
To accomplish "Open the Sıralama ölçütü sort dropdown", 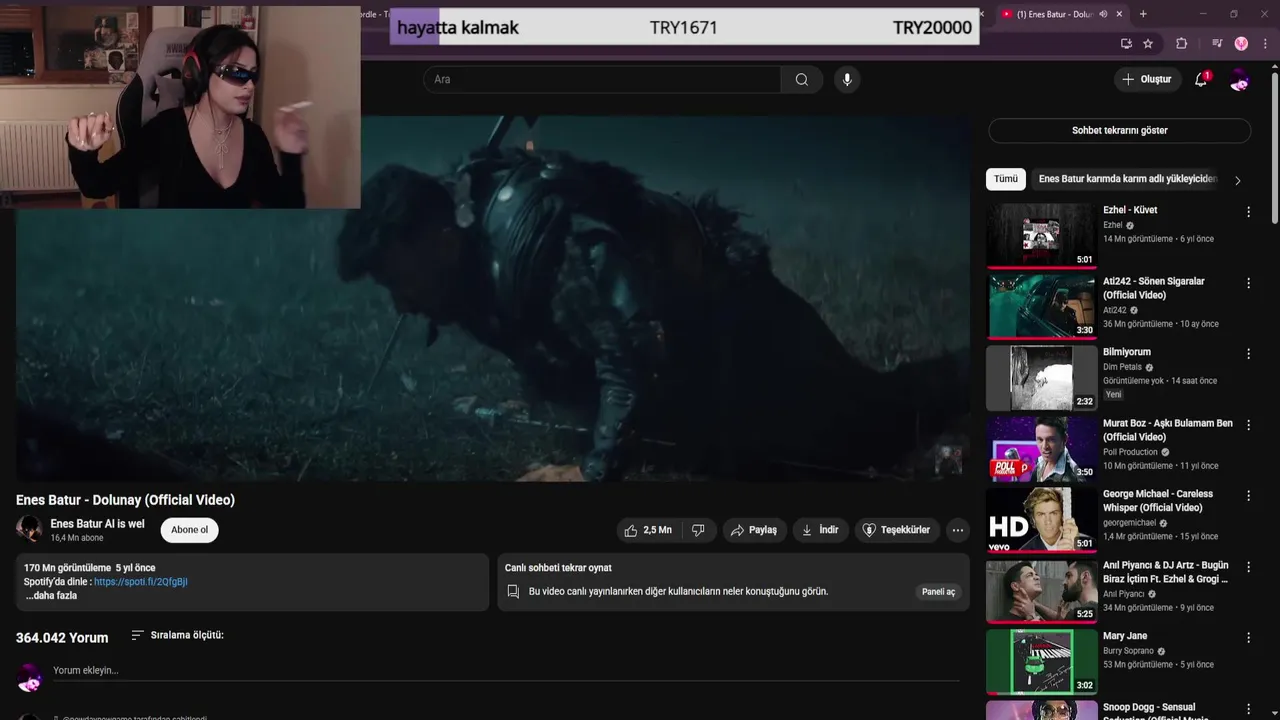I will (178, 635).
